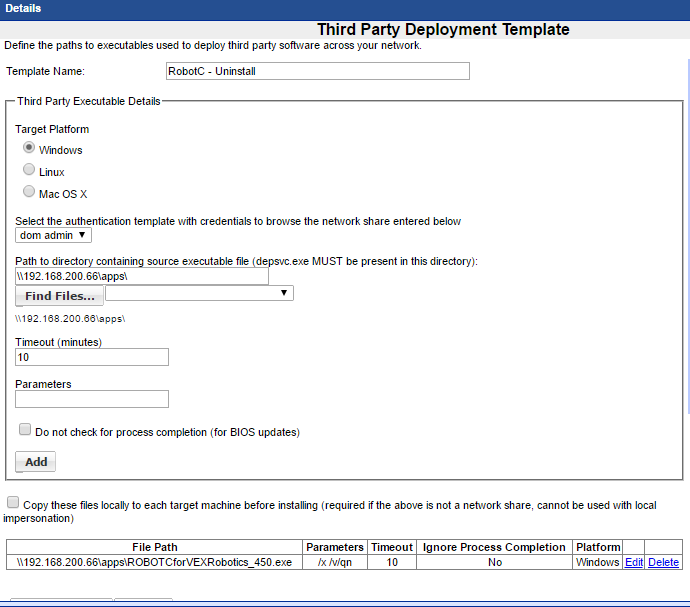Click the Ignore Process Completion column header
The image size is (690, 607).
coord(494,547)
